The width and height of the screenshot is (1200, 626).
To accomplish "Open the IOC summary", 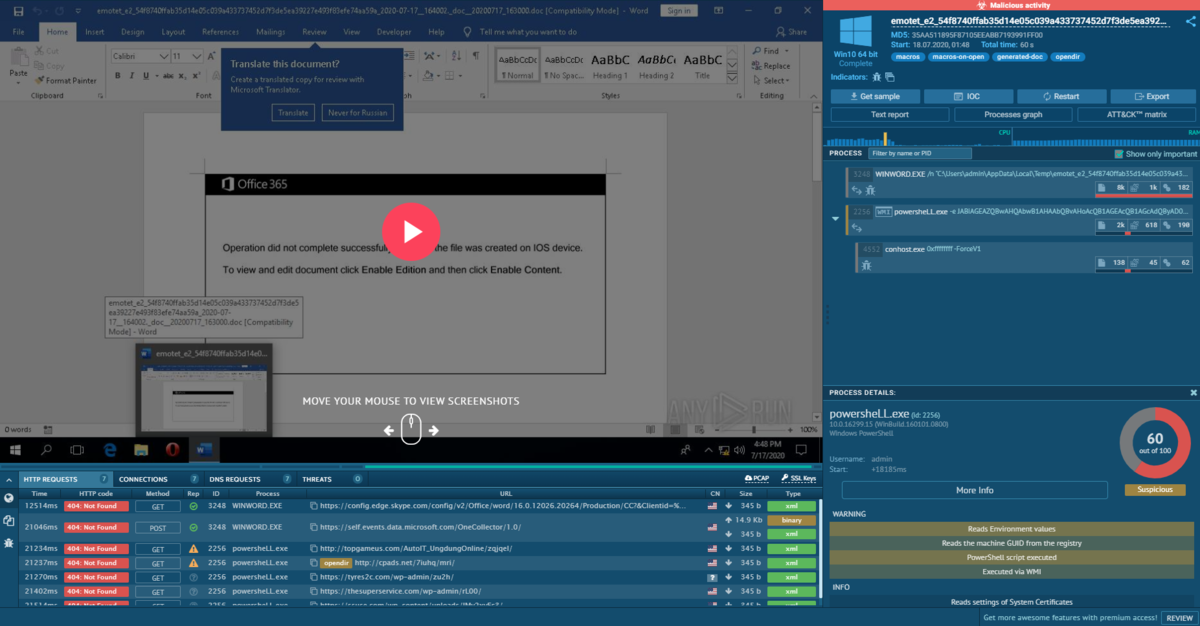I will (x=968, y=96).
